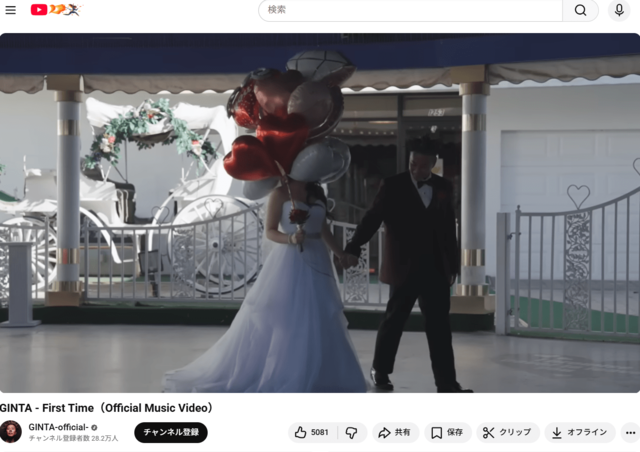Viewport: 640px width, 452px height.
Task: Focus the 検索 search input field
Action: coord(410,10)
